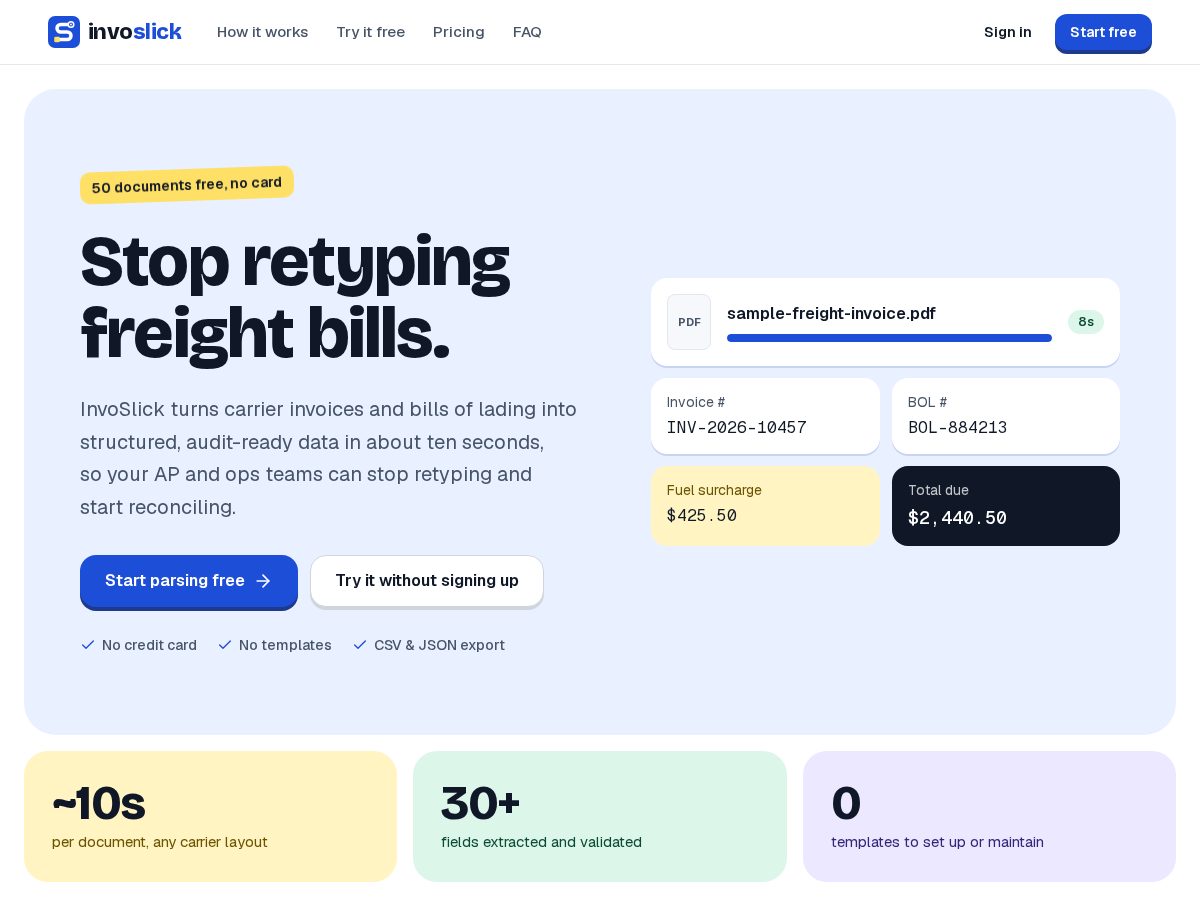Screen dimensions: 1200x900
Task: Click the 50 documents free badge
Action: click(x=187, y=185)
